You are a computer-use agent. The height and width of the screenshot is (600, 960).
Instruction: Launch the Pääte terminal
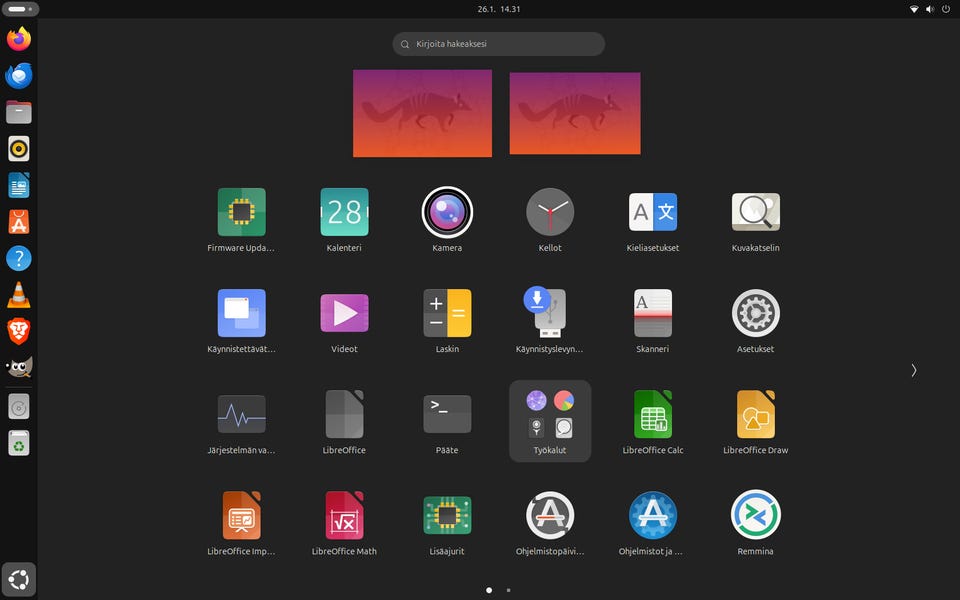(x=447, y=414)
